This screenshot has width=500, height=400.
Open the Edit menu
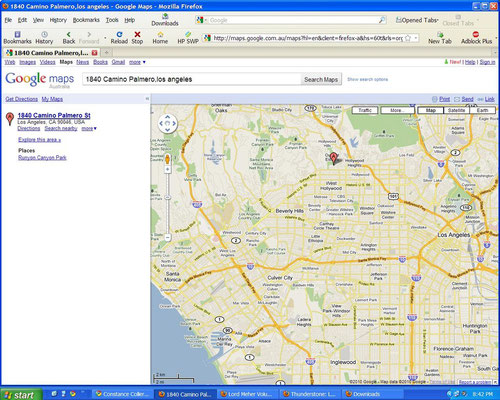tap(22, 20)
